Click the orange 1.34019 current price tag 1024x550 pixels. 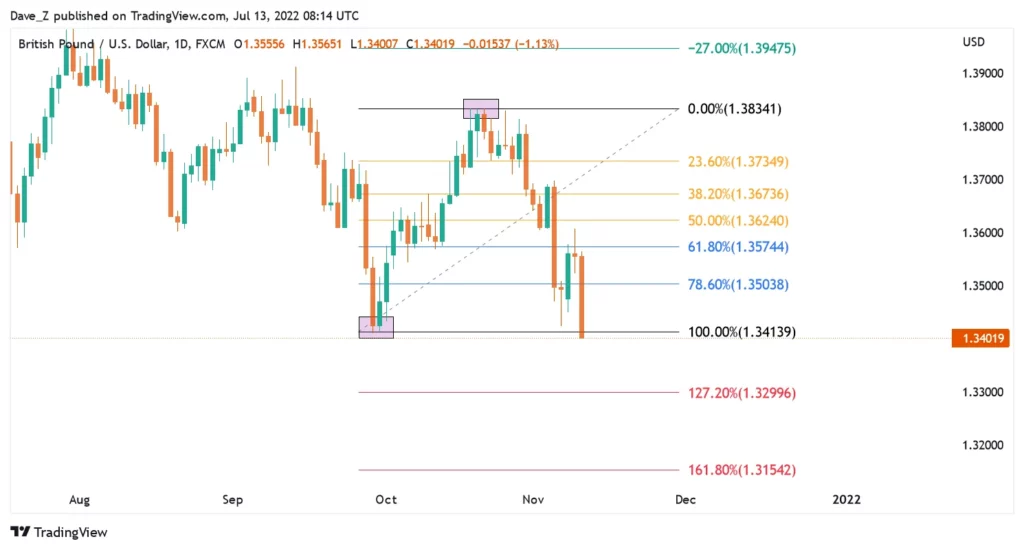(x=979, y=339)
